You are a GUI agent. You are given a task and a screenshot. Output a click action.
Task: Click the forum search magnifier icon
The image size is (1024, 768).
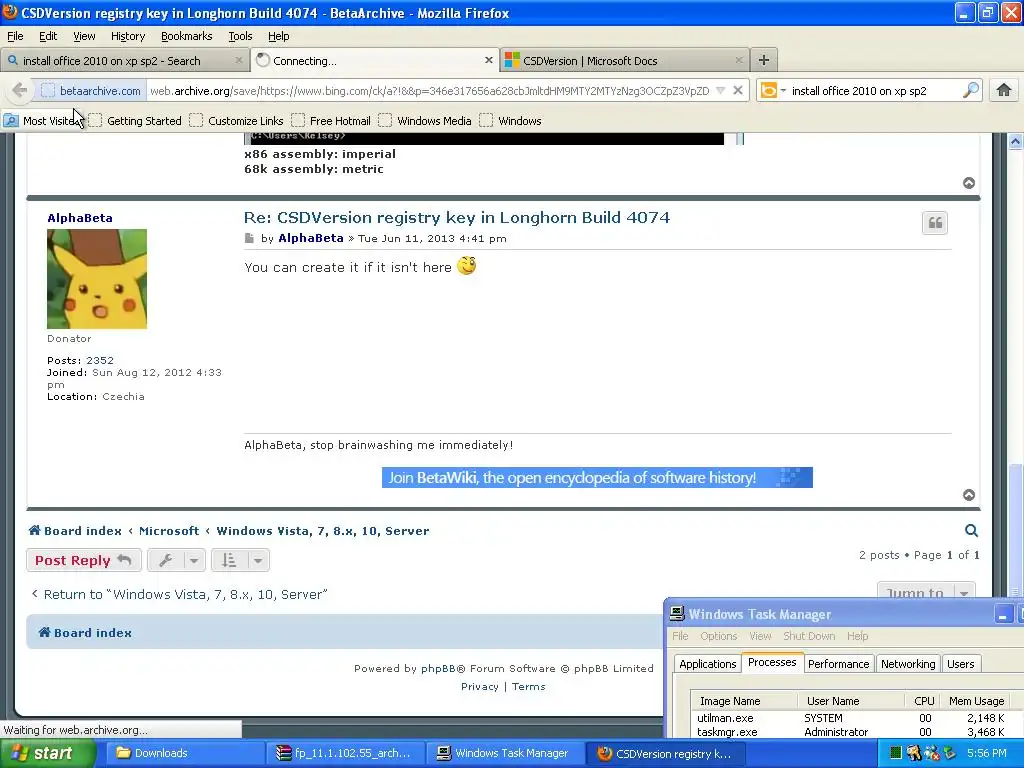click(971, 530)
